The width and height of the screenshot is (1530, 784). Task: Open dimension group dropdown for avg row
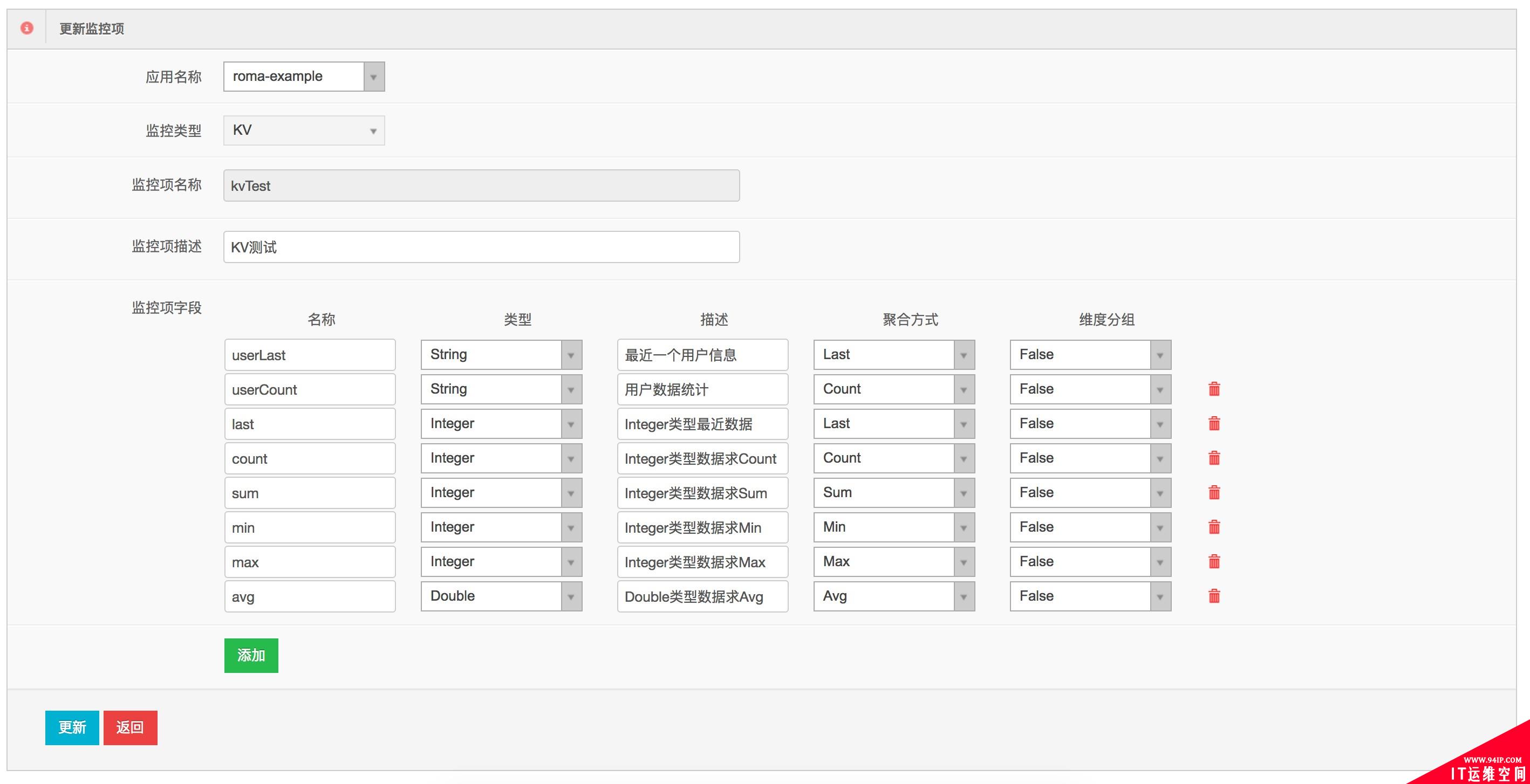coord(1090,596)
